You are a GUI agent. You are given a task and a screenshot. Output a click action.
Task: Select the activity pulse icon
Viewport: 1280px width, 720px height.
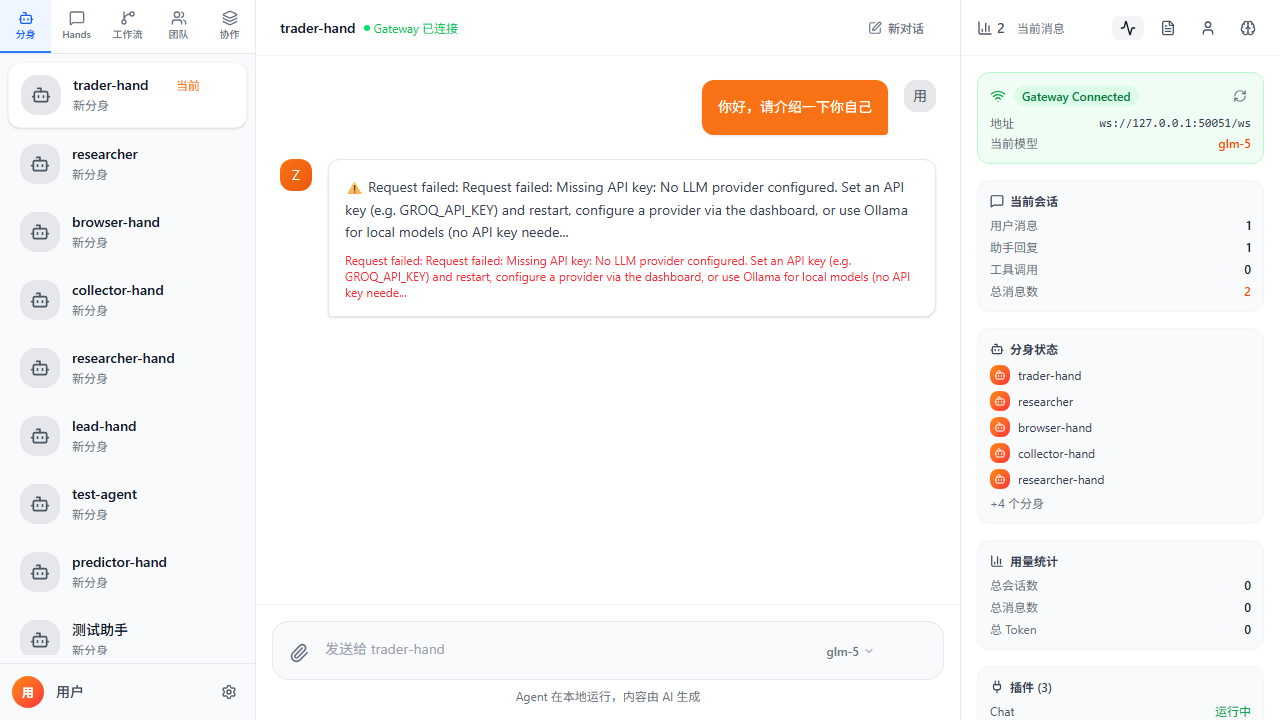tap(1128, 28)
